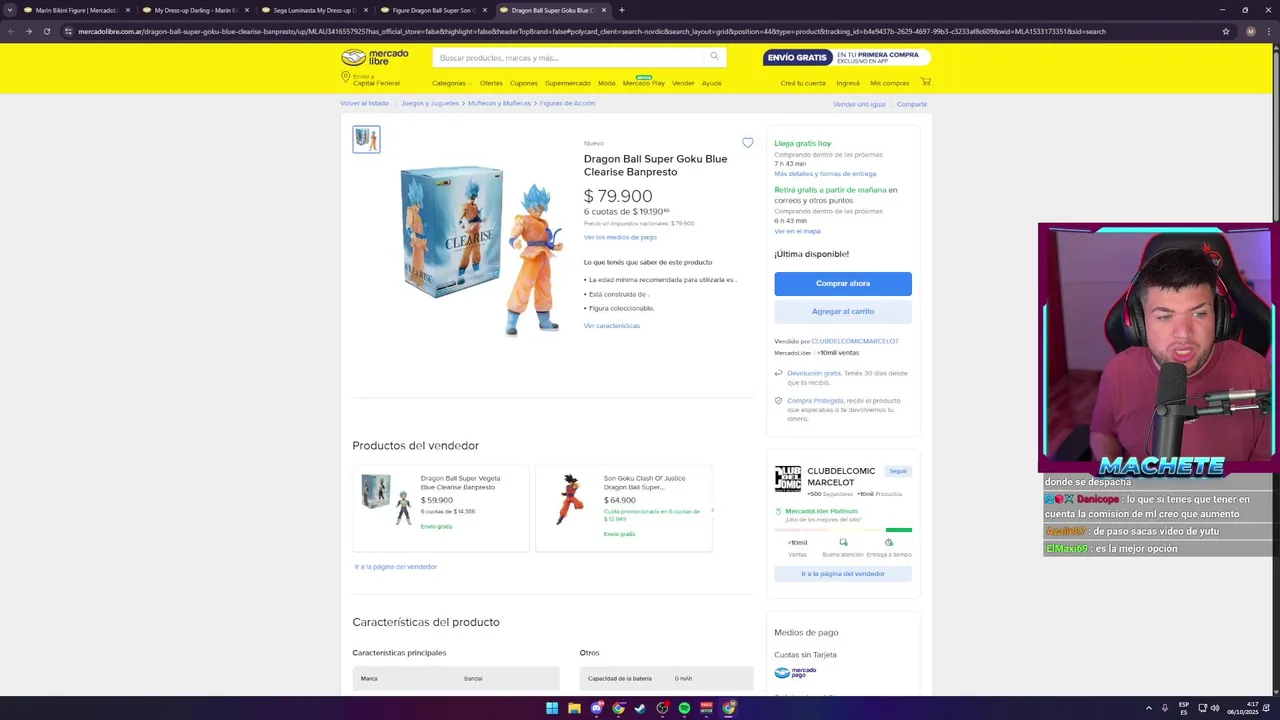Close the Marin Bikini Figure tab
1280x720 pixels.
coord(128,10)
